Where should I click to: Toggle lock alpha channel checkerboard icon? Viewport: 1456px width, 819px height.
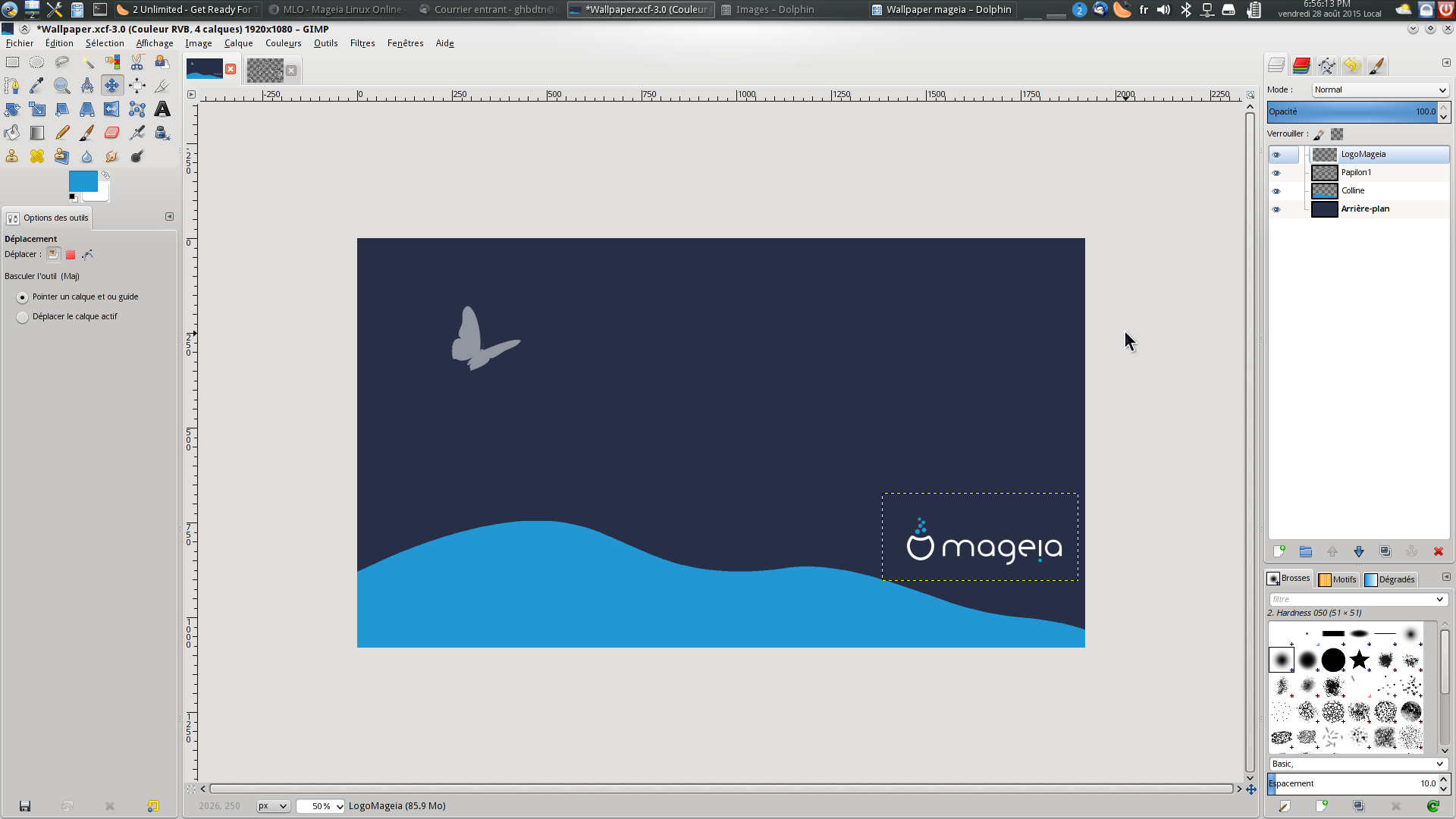tap(1337, 134)
